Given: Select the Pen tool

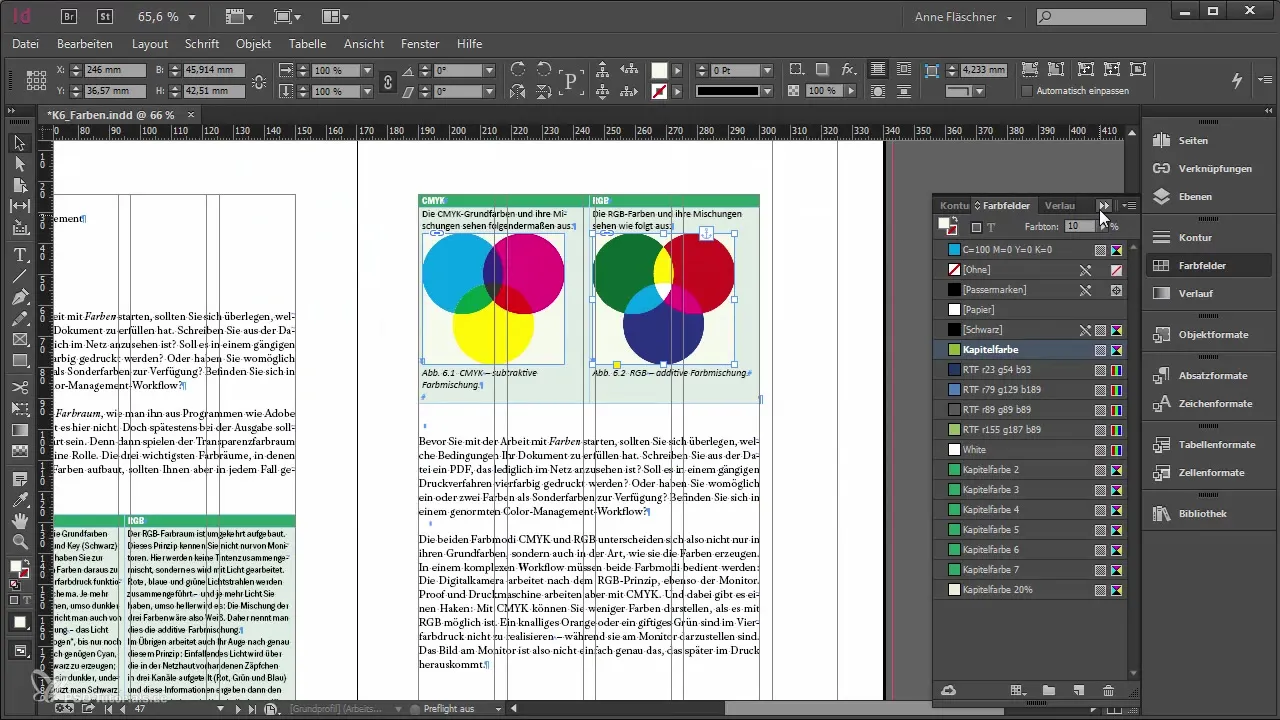Looking at the screenshot, I should [19, 298].
